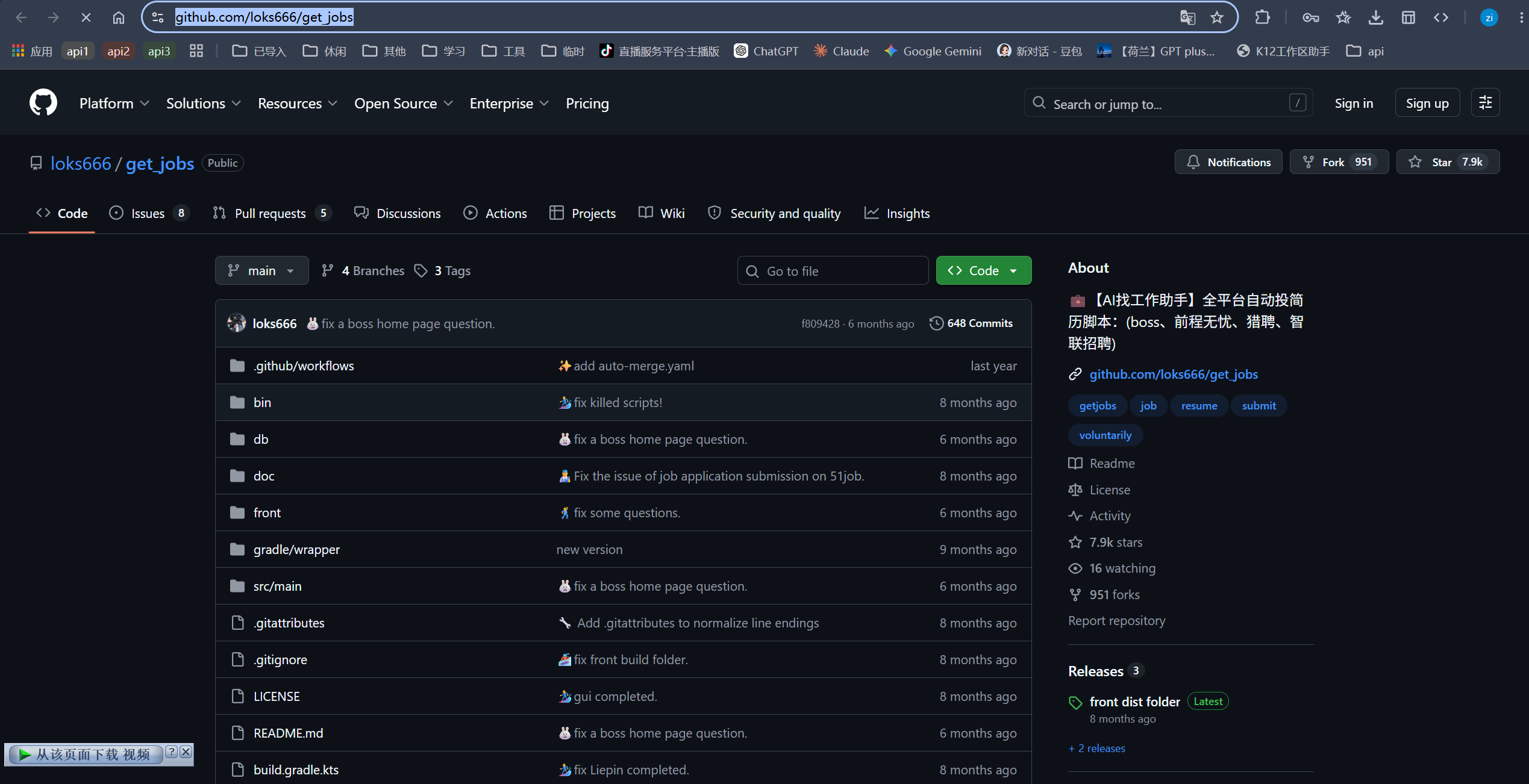This screenshot has width=1529, height=784.
Task: Open browser three-dot menu
Action: point(1521,17)
